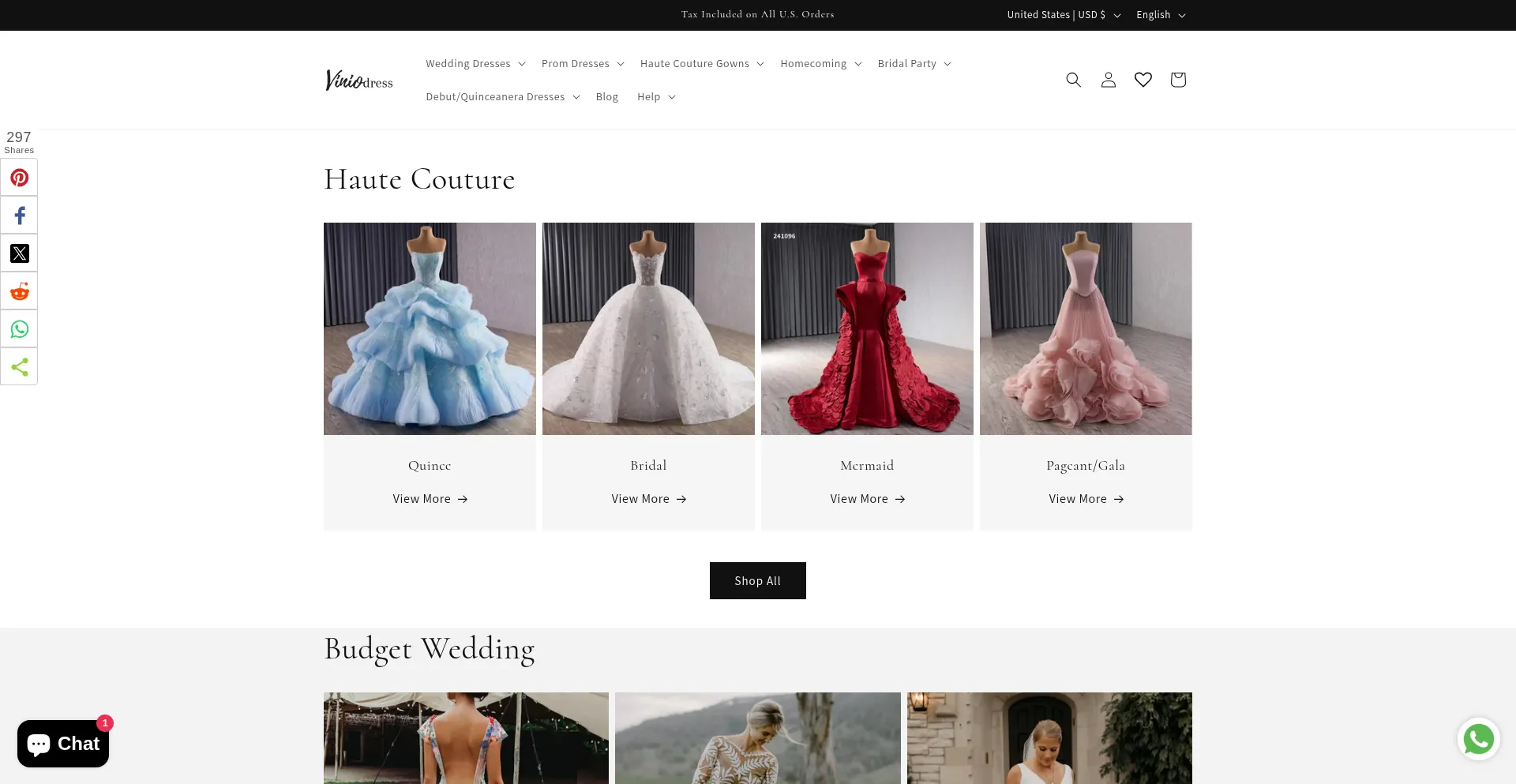Image resolution: width=1516 pixels, height=784 pixels.
Task: Click View More under Mermaid
Action: point(866,499)
